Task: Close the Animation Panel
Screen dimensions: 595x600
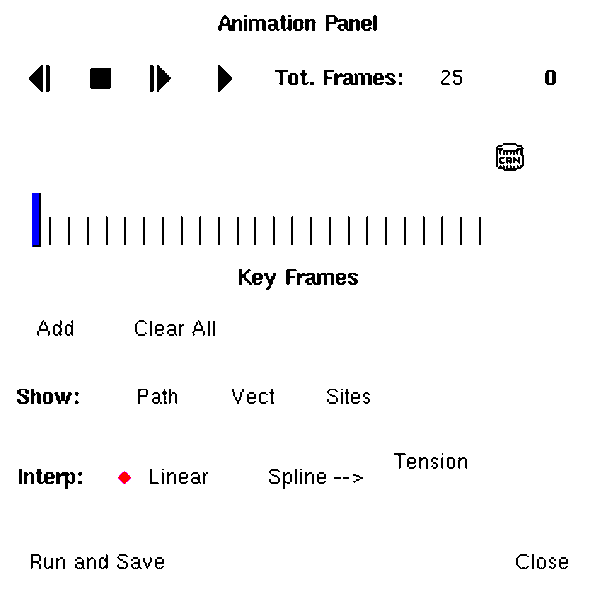Action: [542, 562]
